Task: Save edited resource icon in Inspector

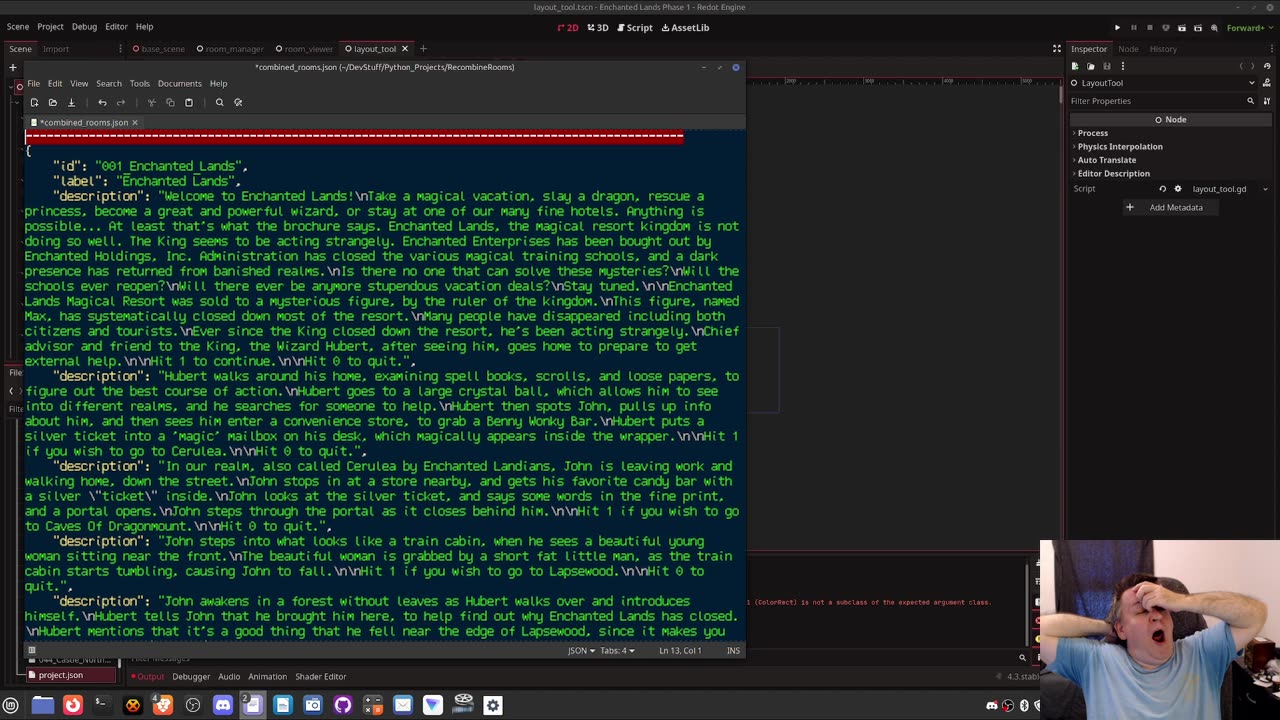Action: [x=1107, y=66]
